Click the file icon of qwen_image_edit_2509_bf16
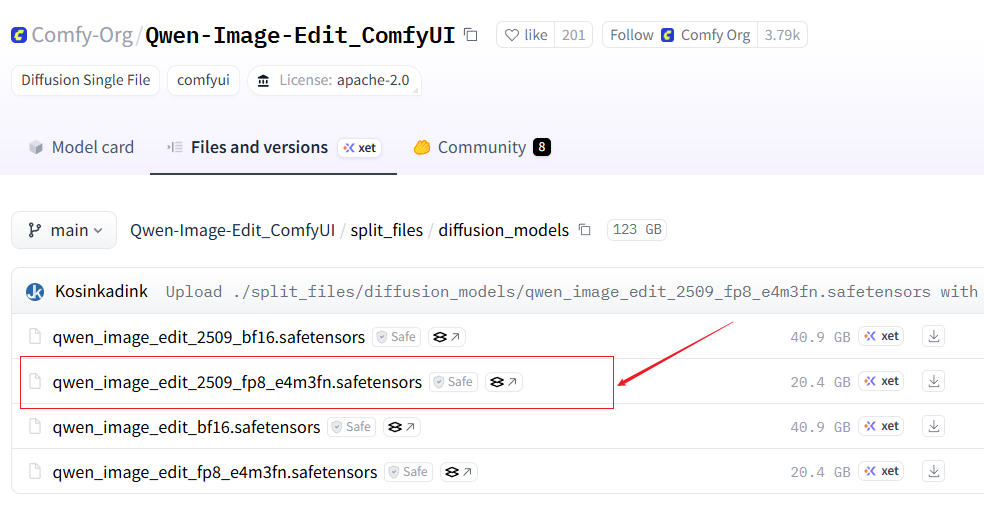The width and height of the screenshot is (984, 521). (35, 336)
